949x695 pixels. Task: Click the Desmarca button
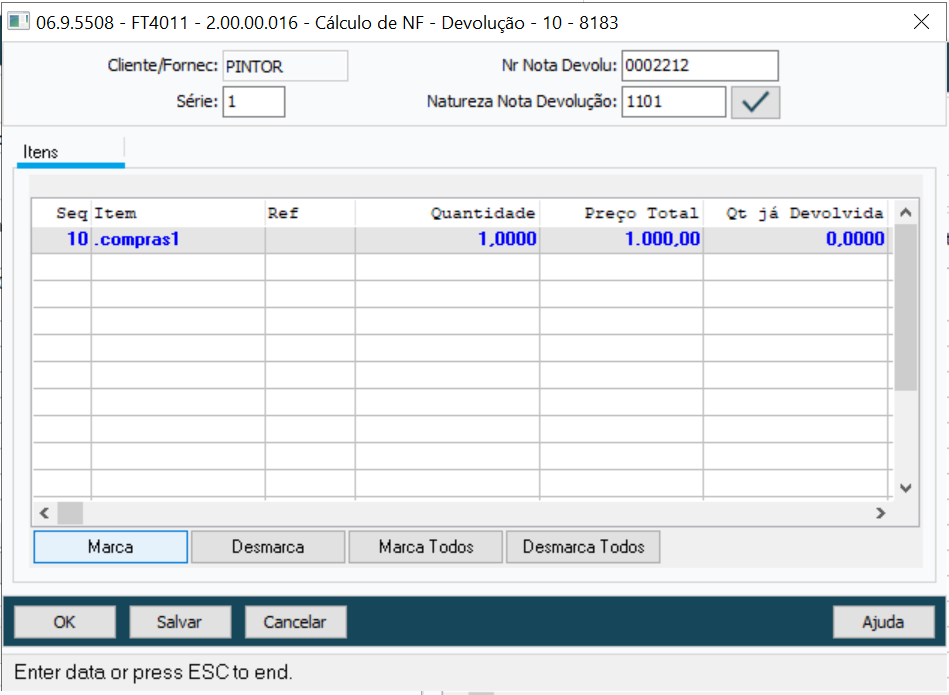[x=268, y=547]
